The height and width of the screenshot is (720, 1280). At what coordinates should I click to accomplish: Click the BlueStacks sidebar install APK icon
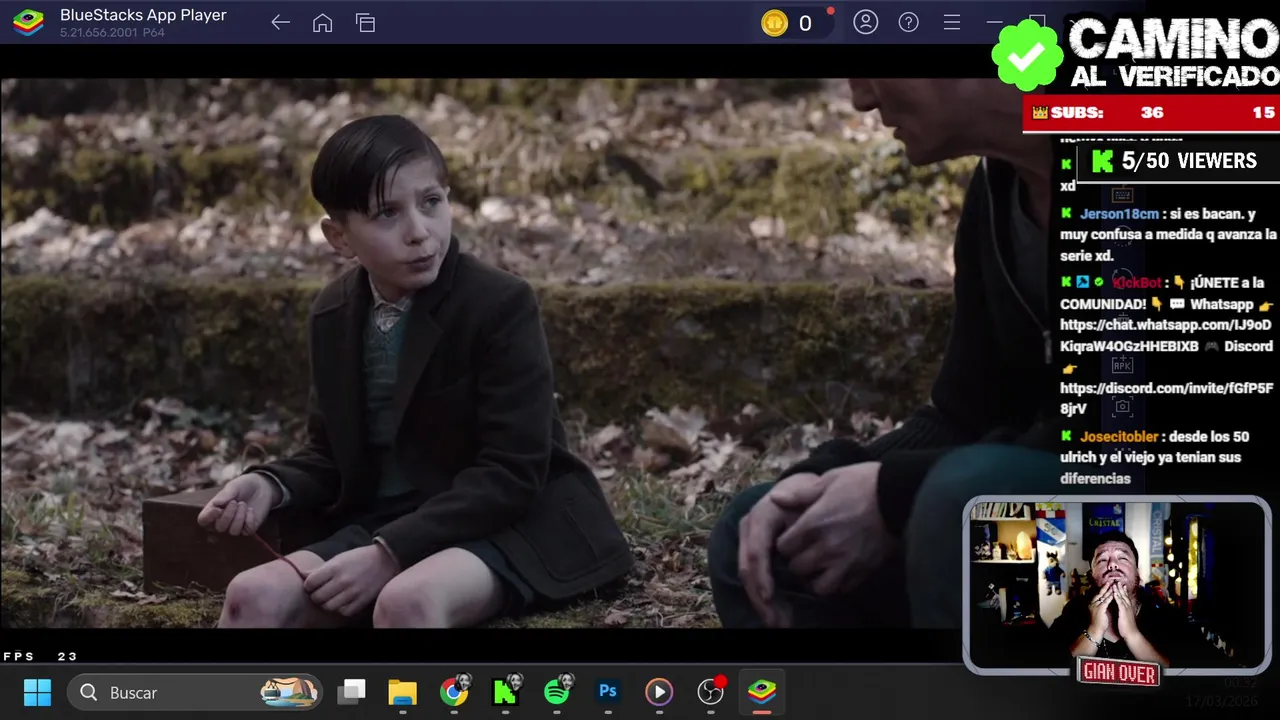1122,365
